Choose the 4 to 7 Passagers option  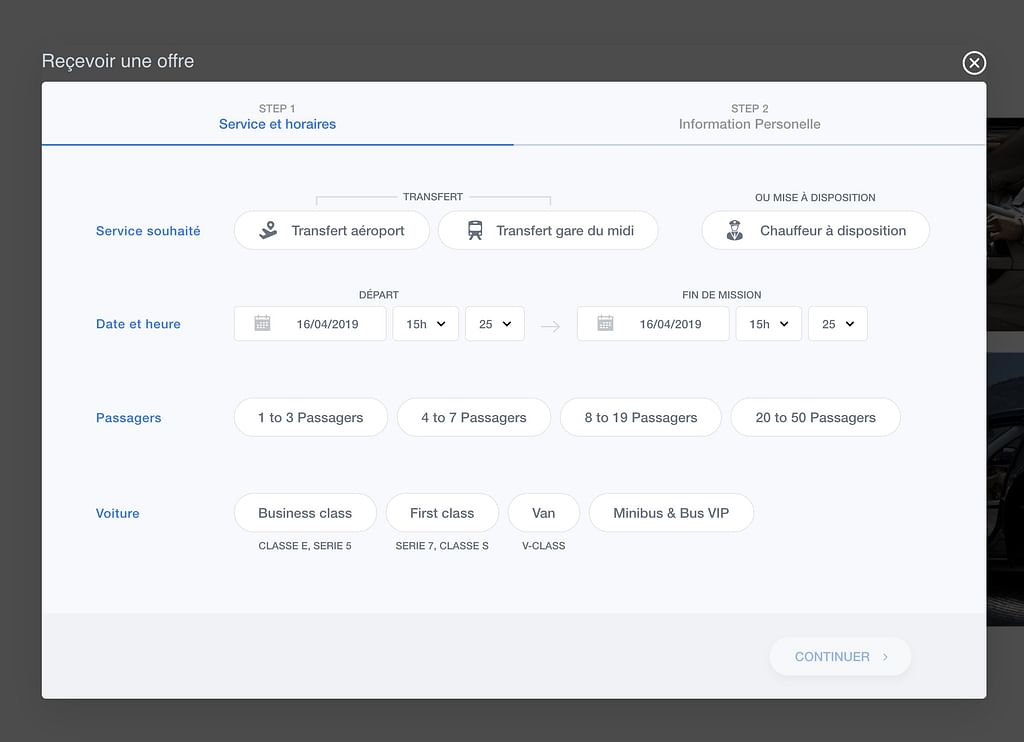pos(473,417)
